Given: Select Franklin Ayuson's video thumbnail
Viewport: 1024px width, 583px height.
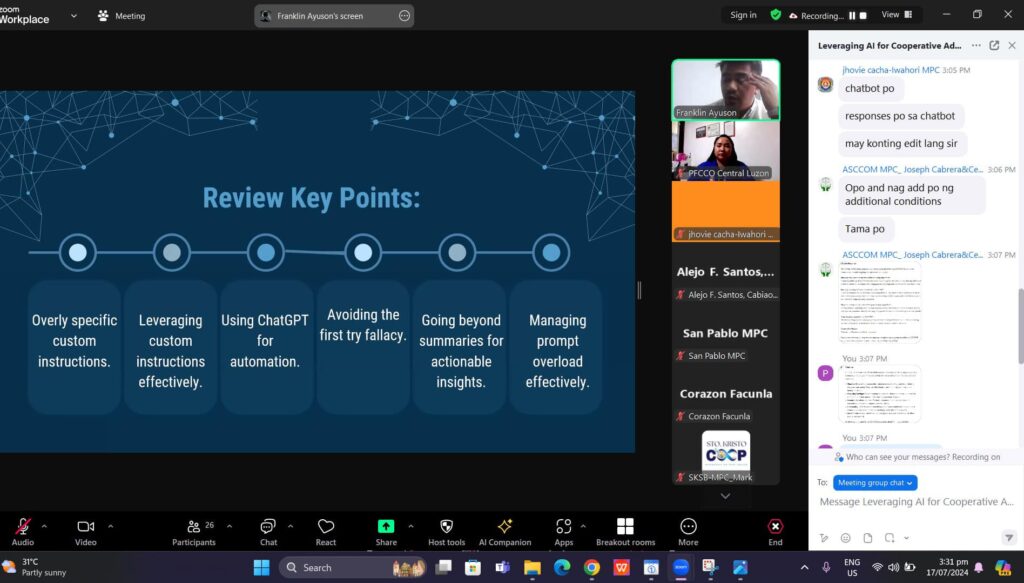Looking at the screenshot, I should click(726, 89).
